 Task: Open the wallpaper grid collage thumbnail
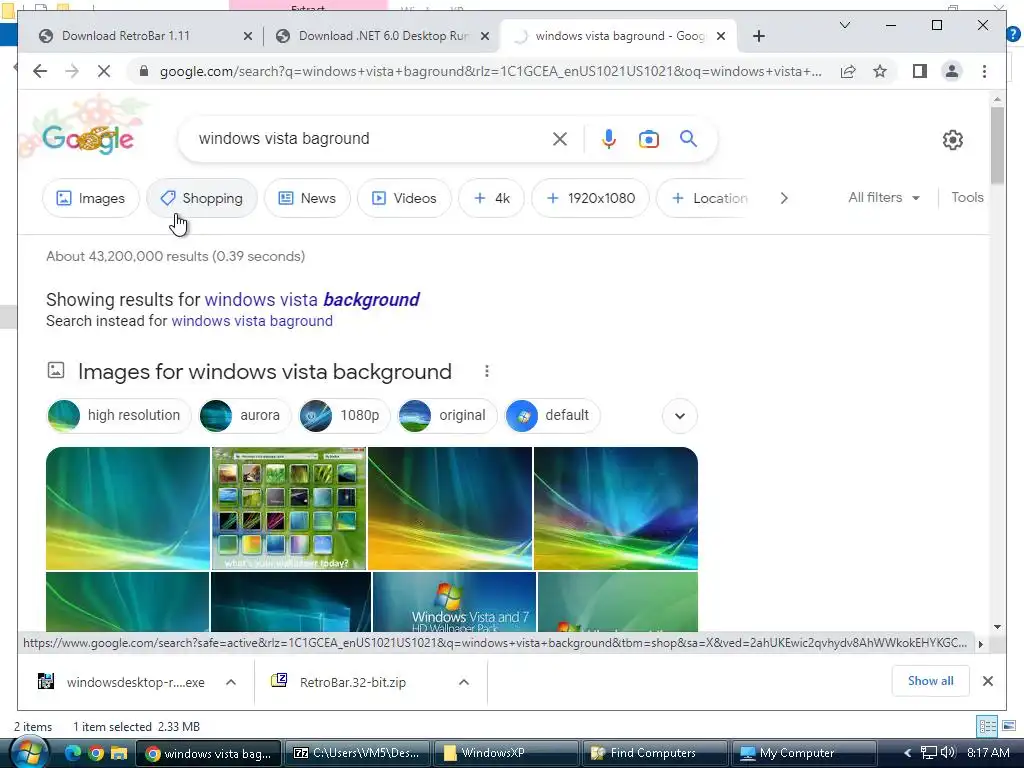(289, 508)
